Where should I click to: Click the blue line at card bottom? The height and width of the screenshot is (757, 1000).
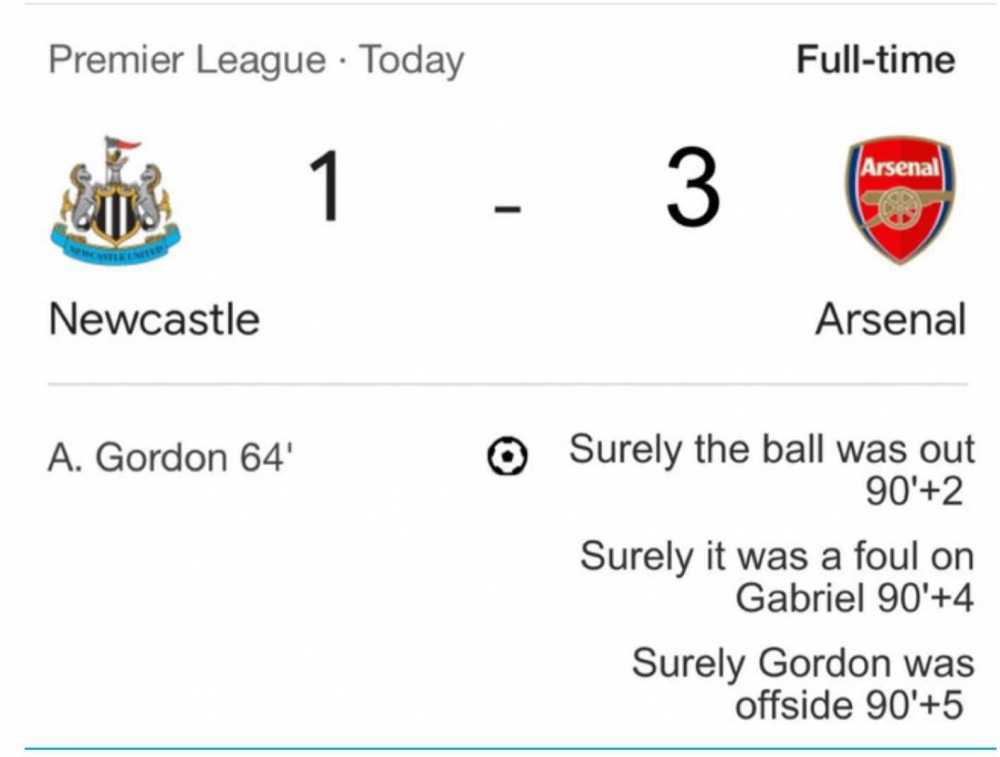510,749
